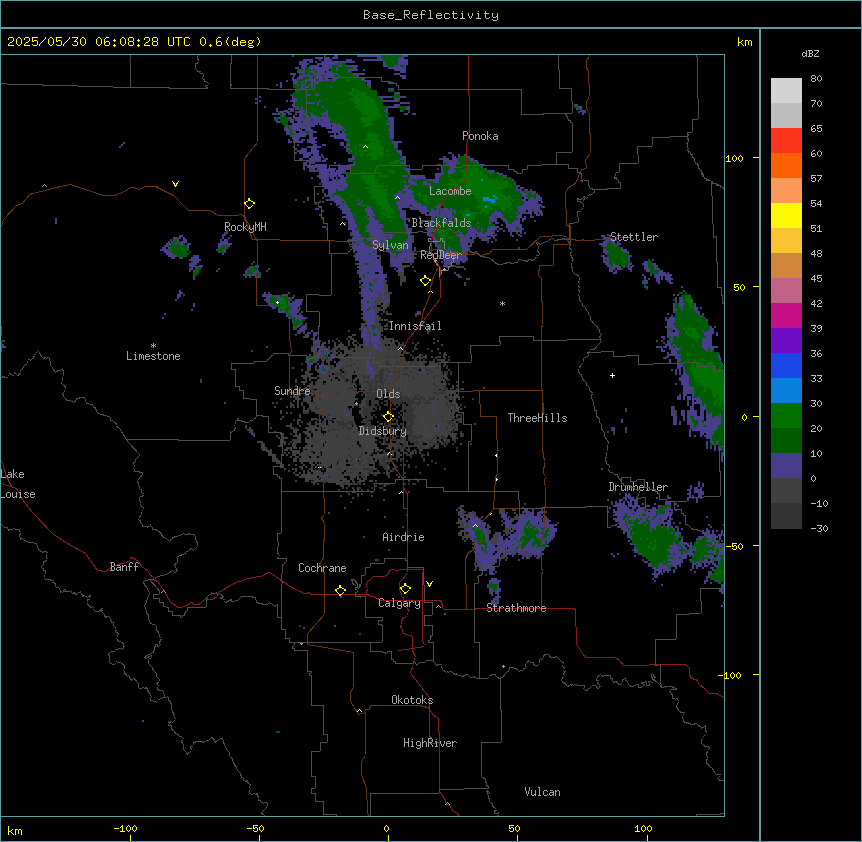
Task: Click the yellow diamond marker near RockyMH
Action: coord(250,204)
